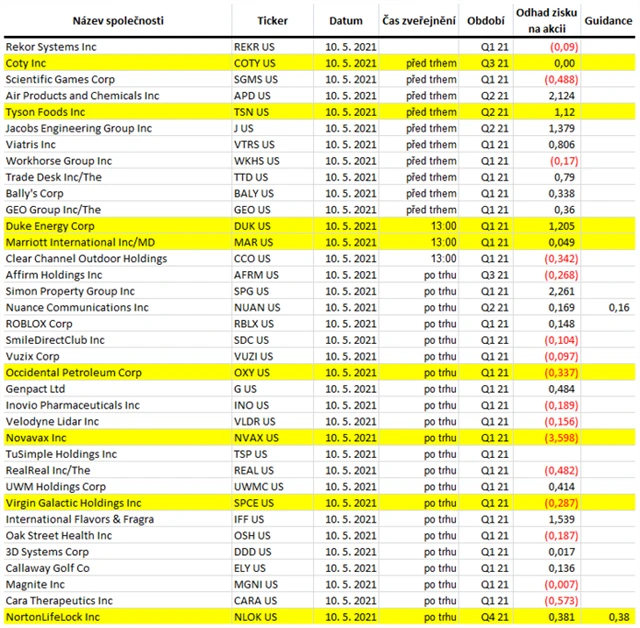
Task: Click the 'Datum' column header
Action: tap(346, 21)
